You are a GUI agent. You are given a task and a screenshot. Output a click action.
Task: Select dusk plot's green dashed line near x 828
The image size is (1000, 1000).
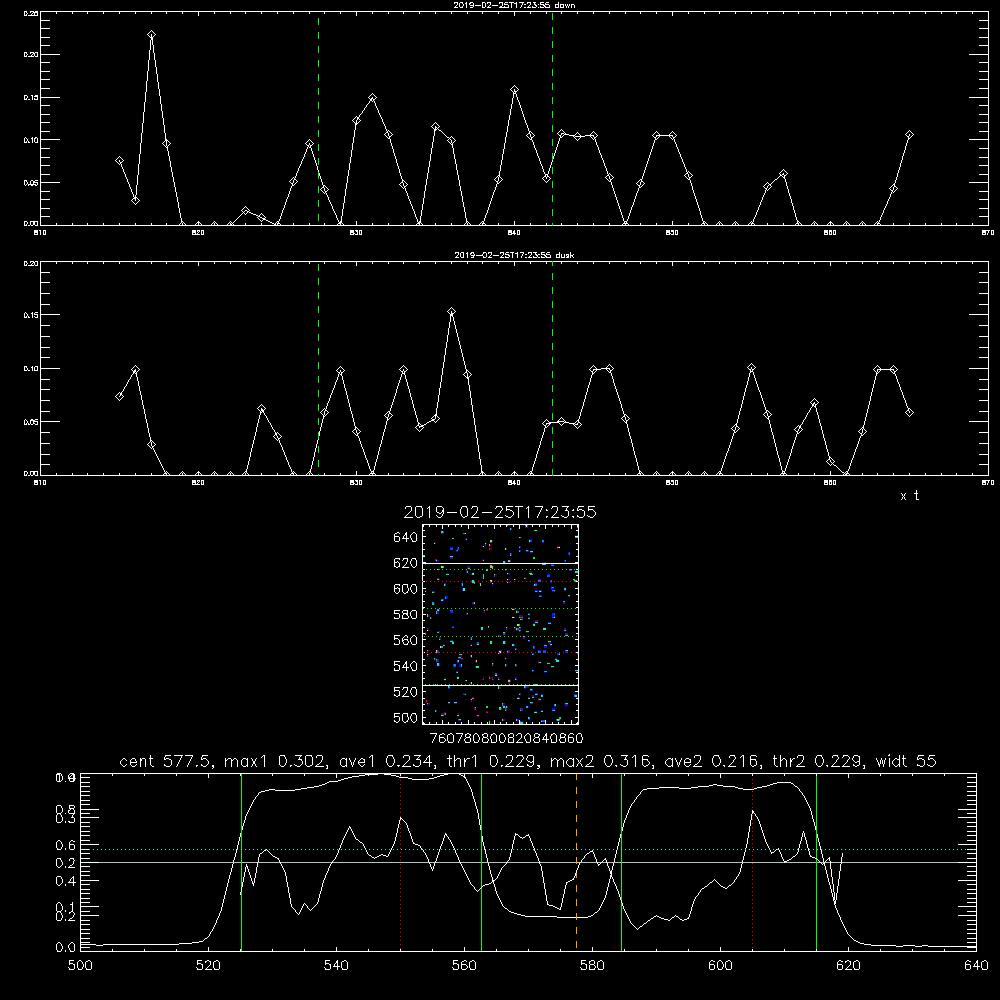point(318,369)
